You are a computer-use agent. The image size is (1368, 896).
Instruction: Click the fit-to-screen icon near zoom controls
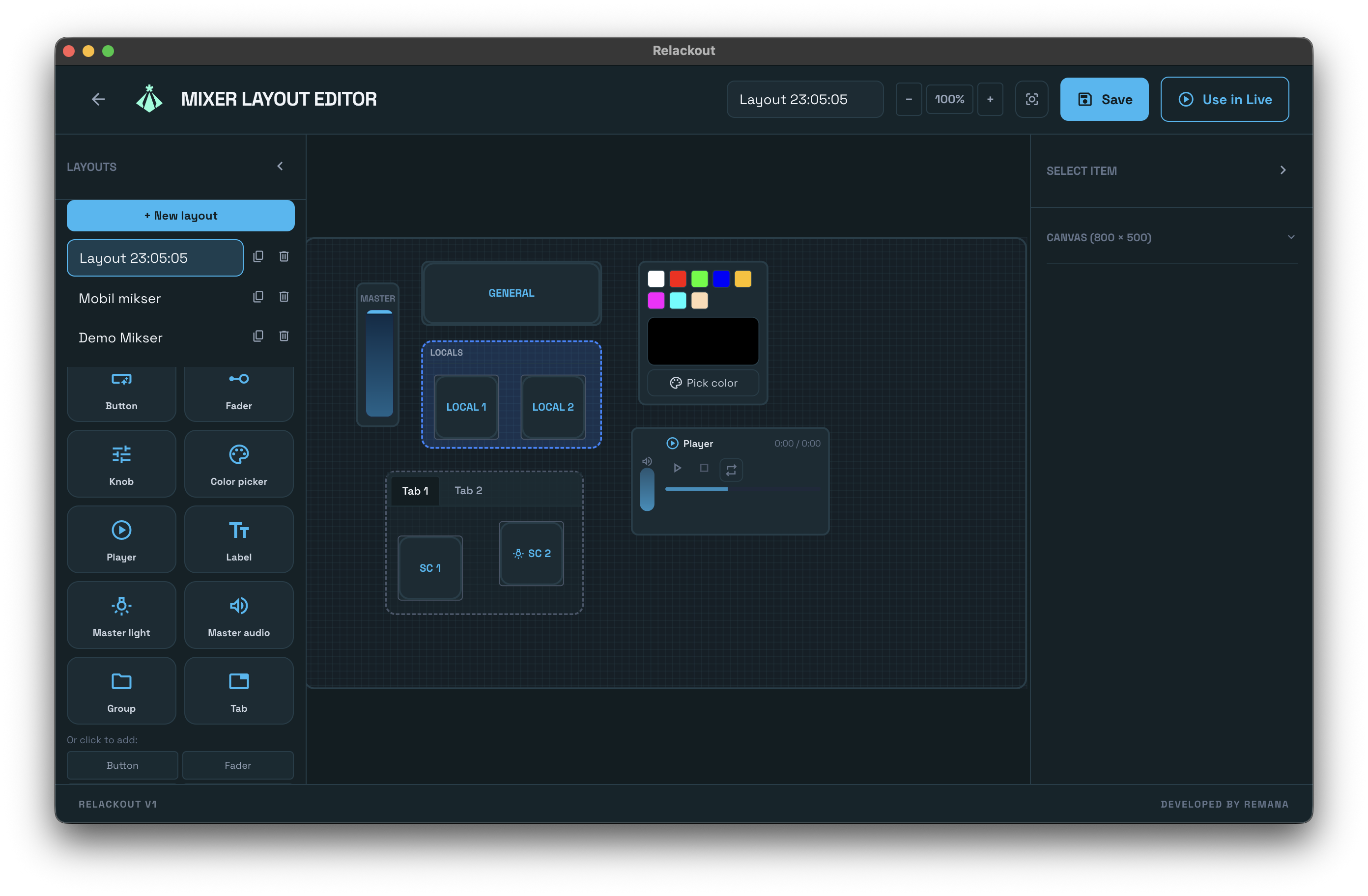click(x=1031, y=99)
